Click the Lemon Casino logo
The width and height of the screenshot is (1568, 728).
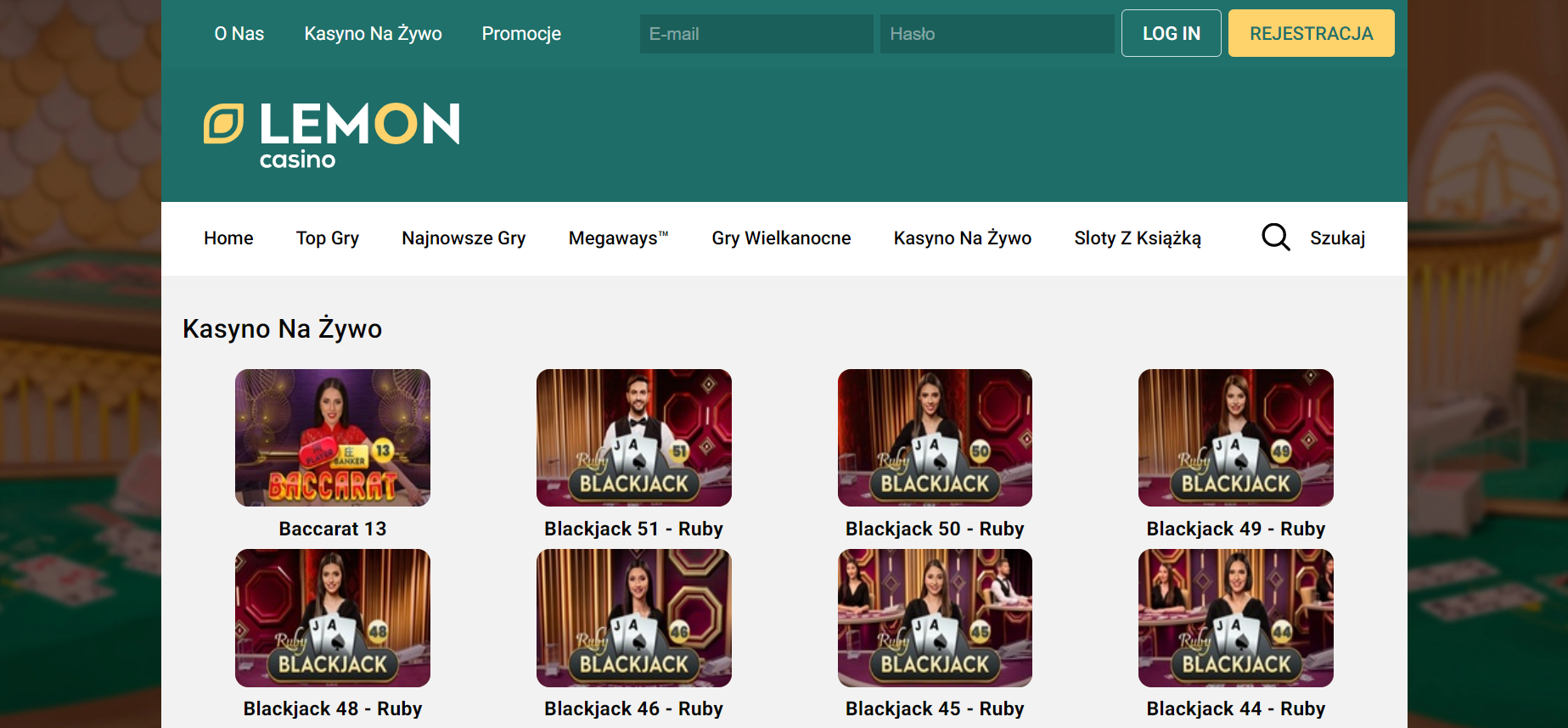tap(332, 136)
